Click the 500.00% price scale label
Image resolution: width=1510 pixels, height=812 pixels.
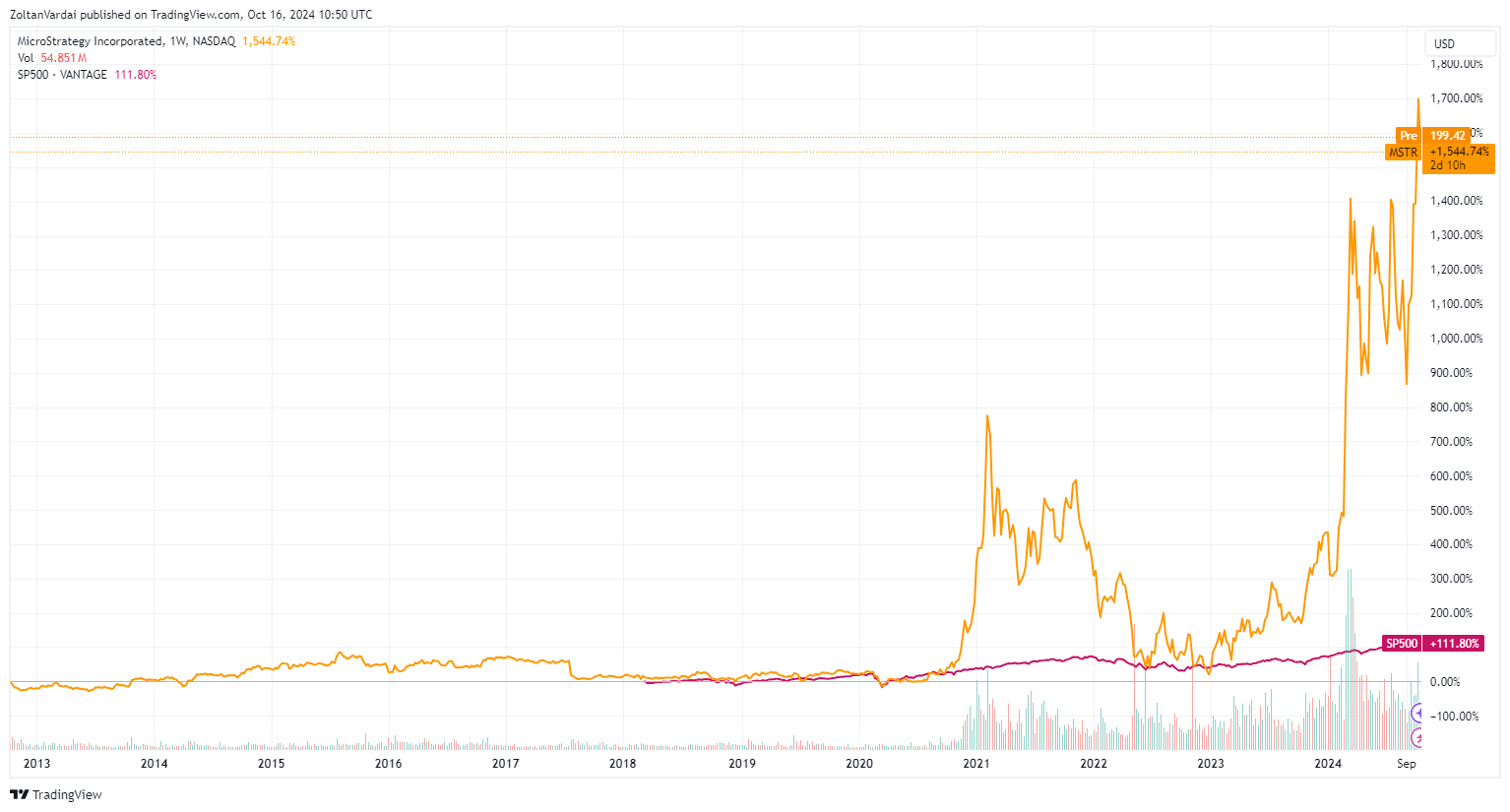click(1452, 511)
